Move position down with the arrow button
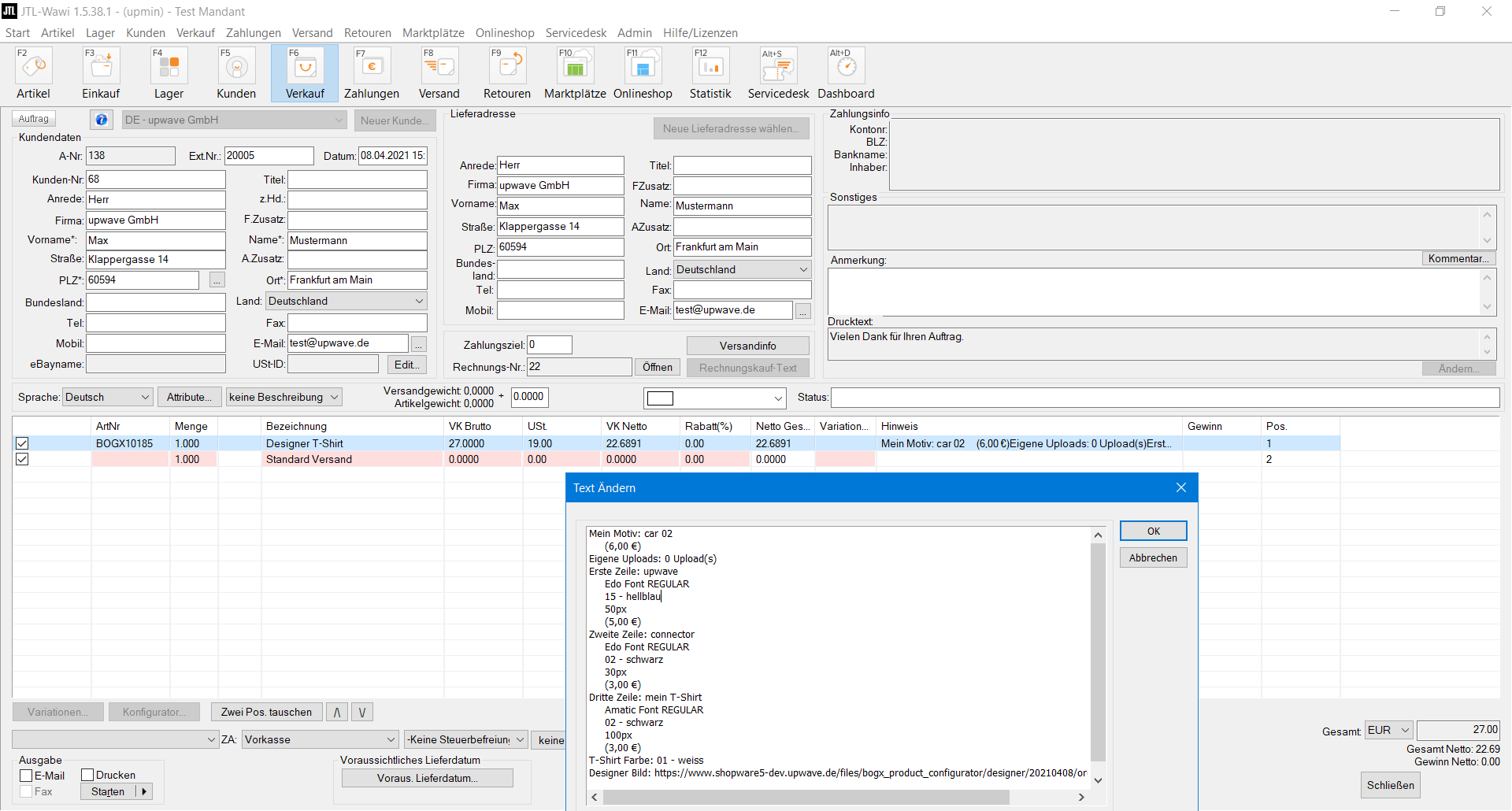 pyautogui.click(x=362, y=712)
